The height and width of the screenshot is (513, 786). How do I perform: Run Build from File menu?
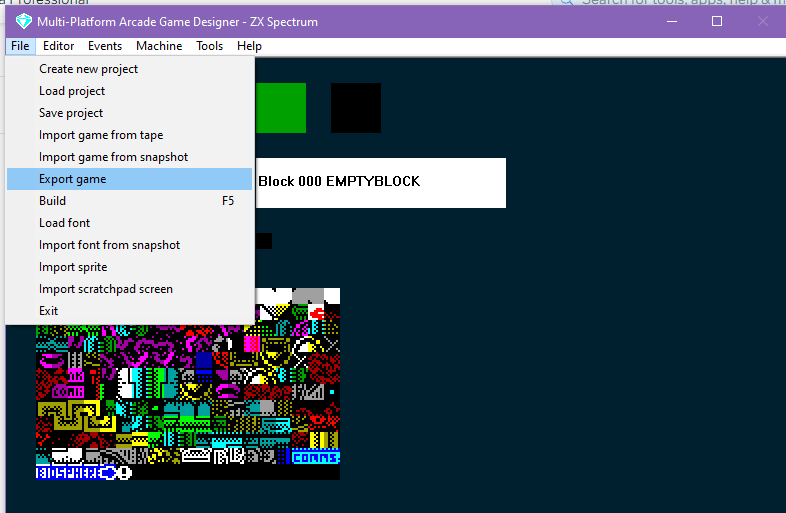(x=129, y=201)
